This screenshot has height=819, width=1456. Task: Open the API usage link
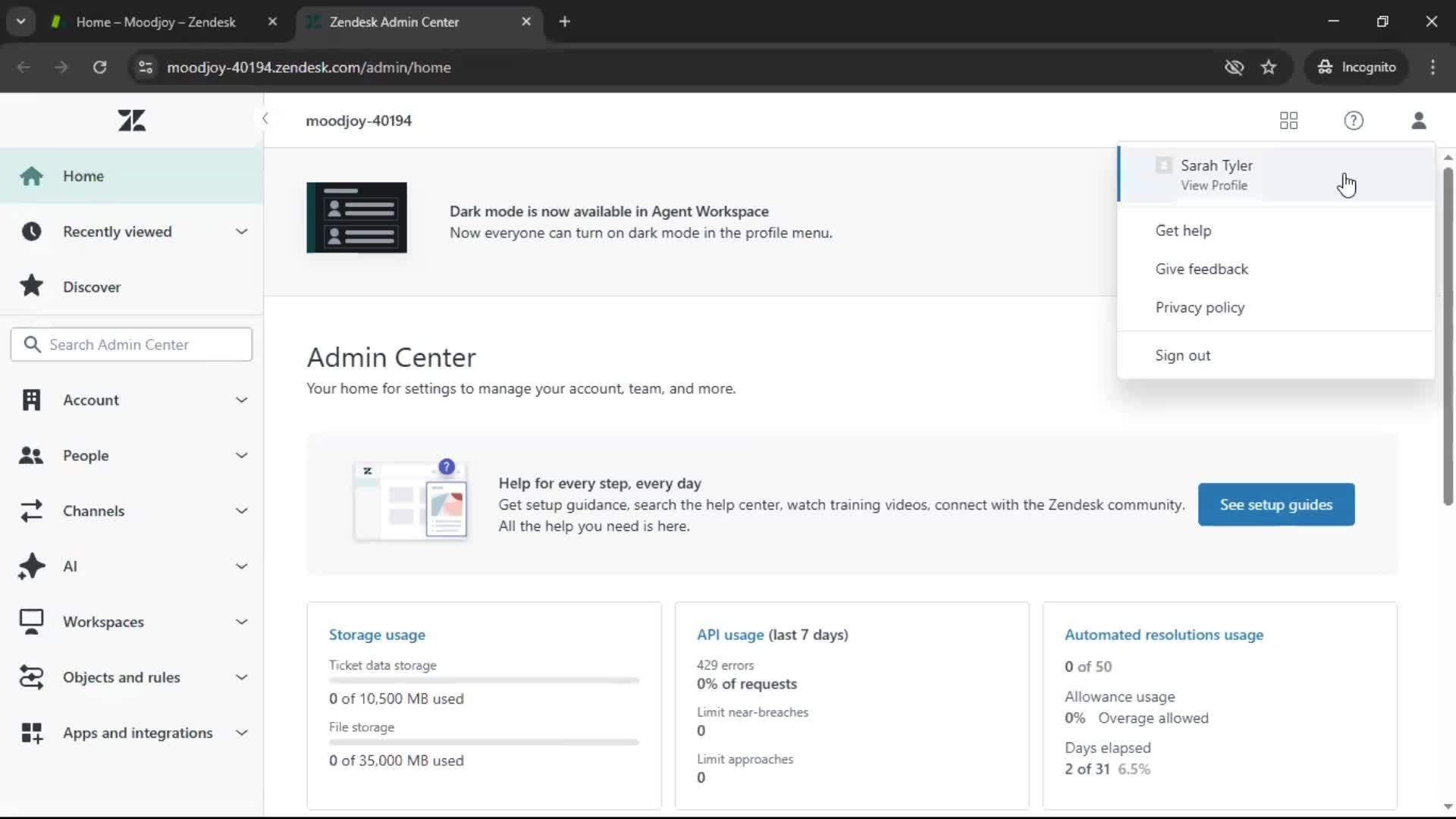click(730, 635)
